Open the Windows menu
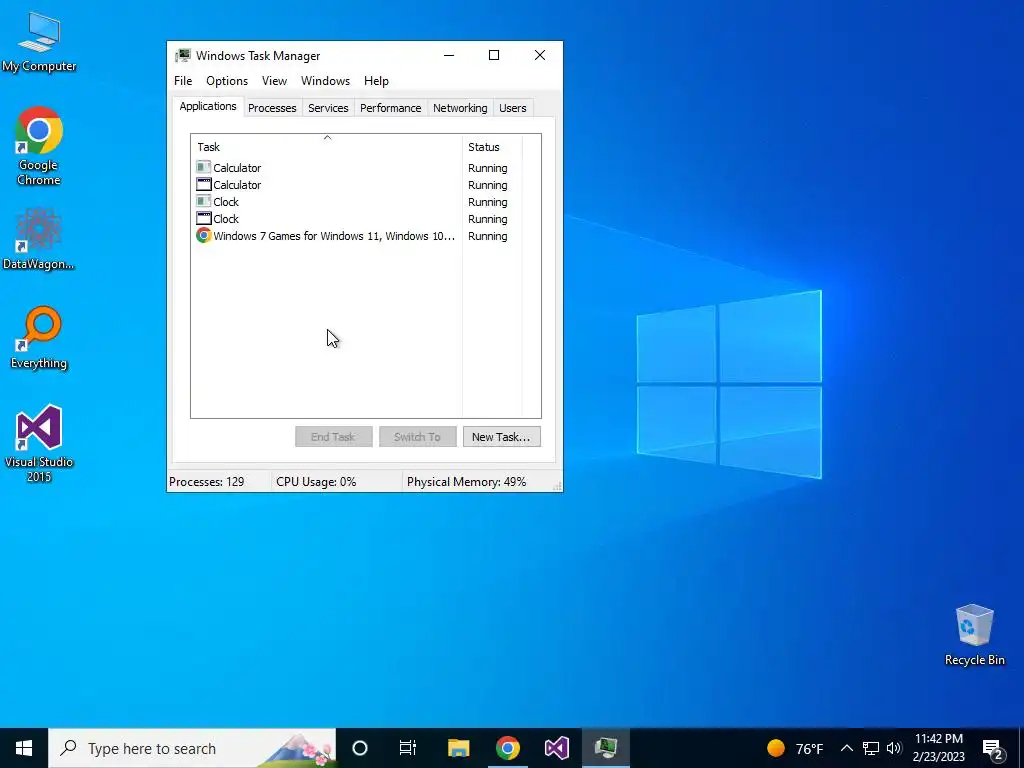This screenshot has height=768, width=1024. (325, 81)
